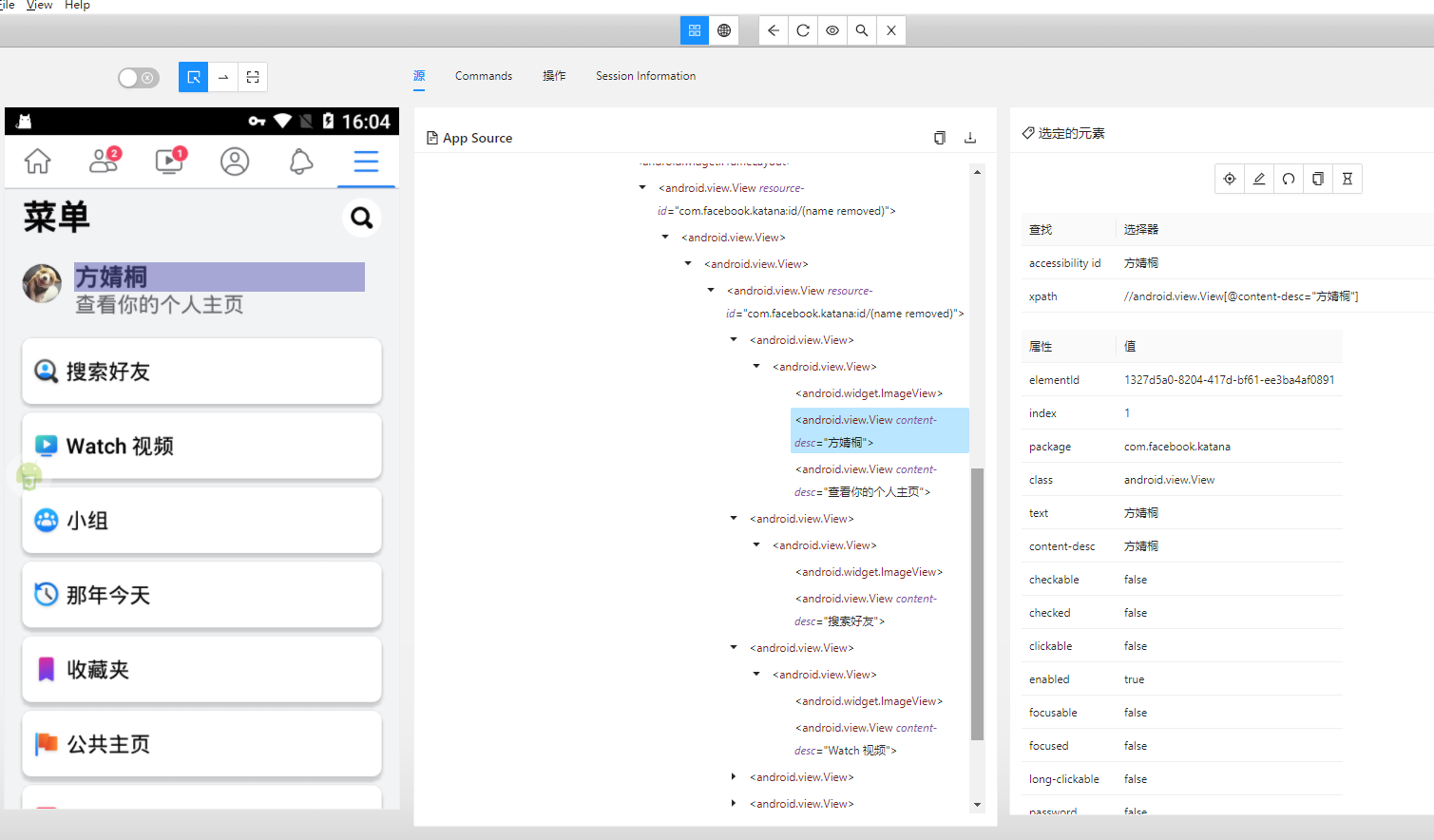
Task: Open the Help menu
Action: coord(78,6)
